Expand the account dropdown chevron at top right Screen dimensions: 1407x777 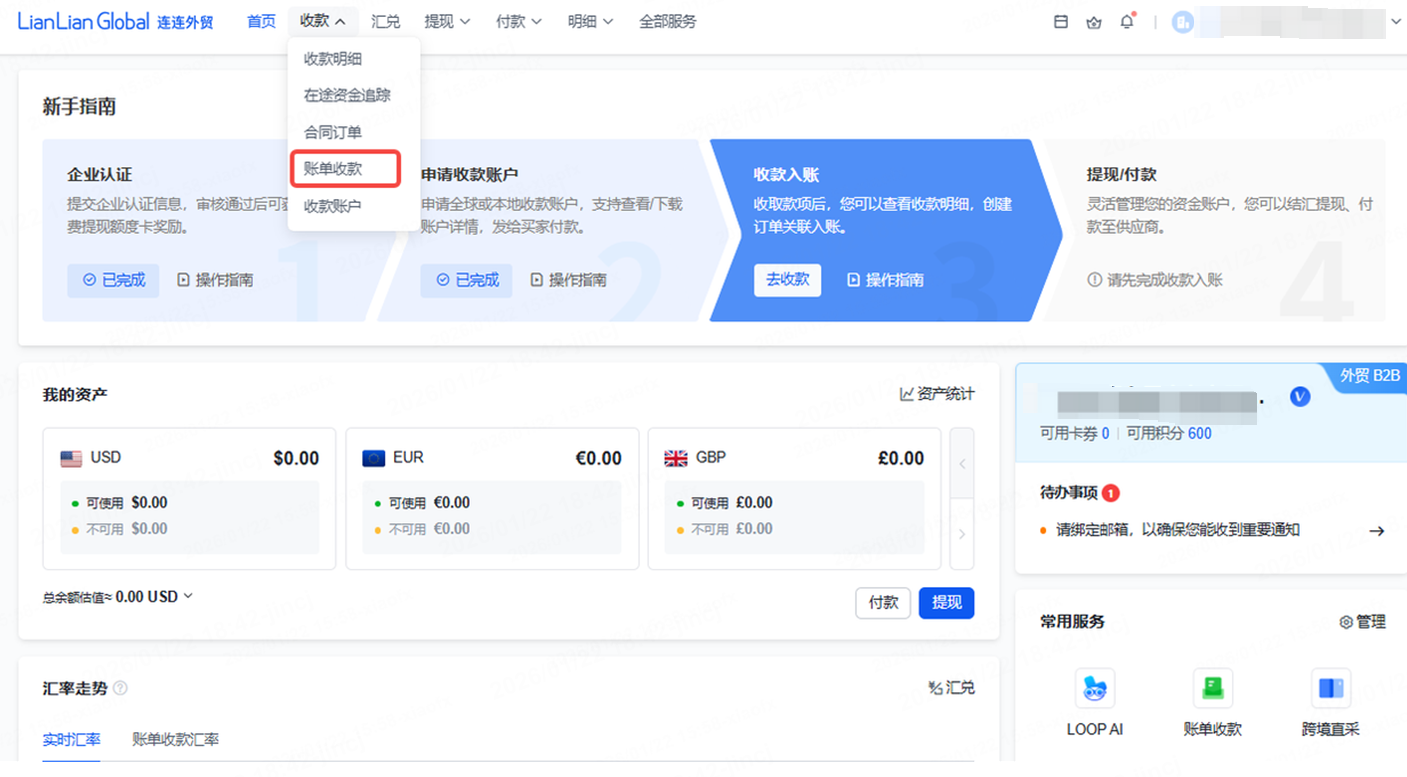point(1395,22)
